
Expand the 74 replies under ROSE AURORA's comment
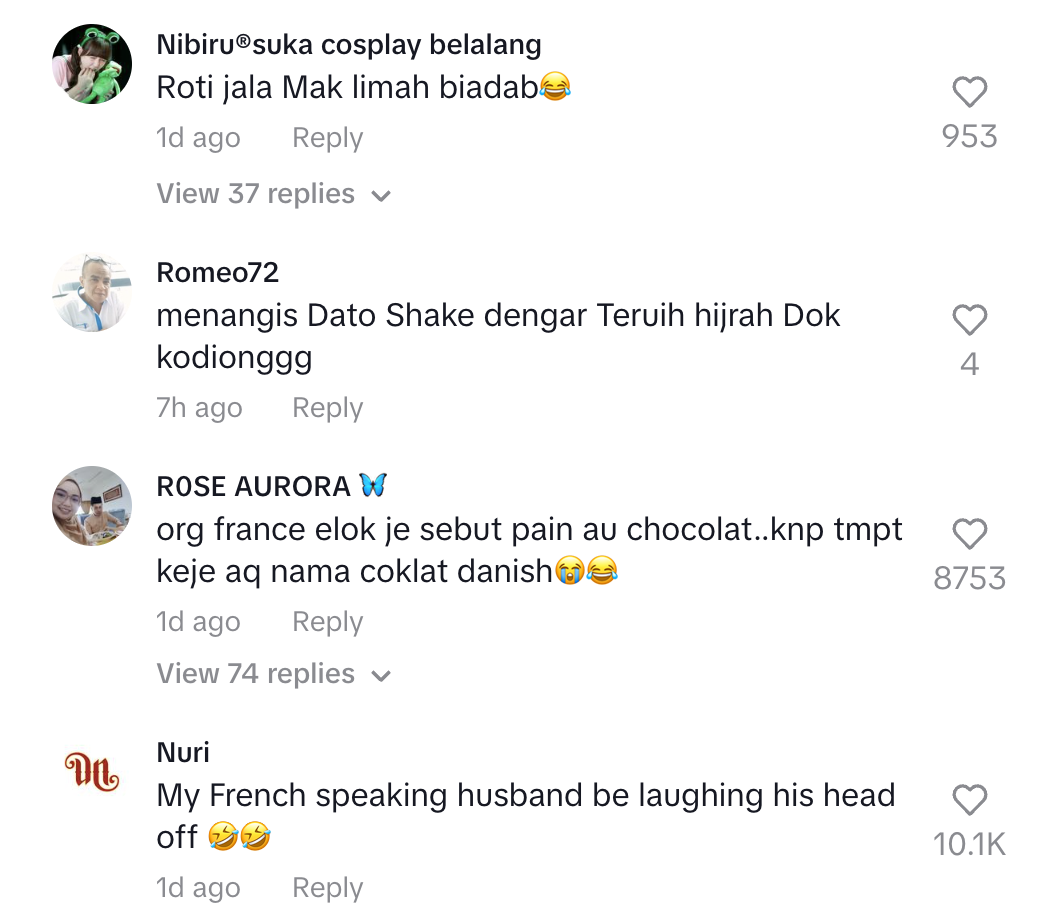tap(256, 674)
